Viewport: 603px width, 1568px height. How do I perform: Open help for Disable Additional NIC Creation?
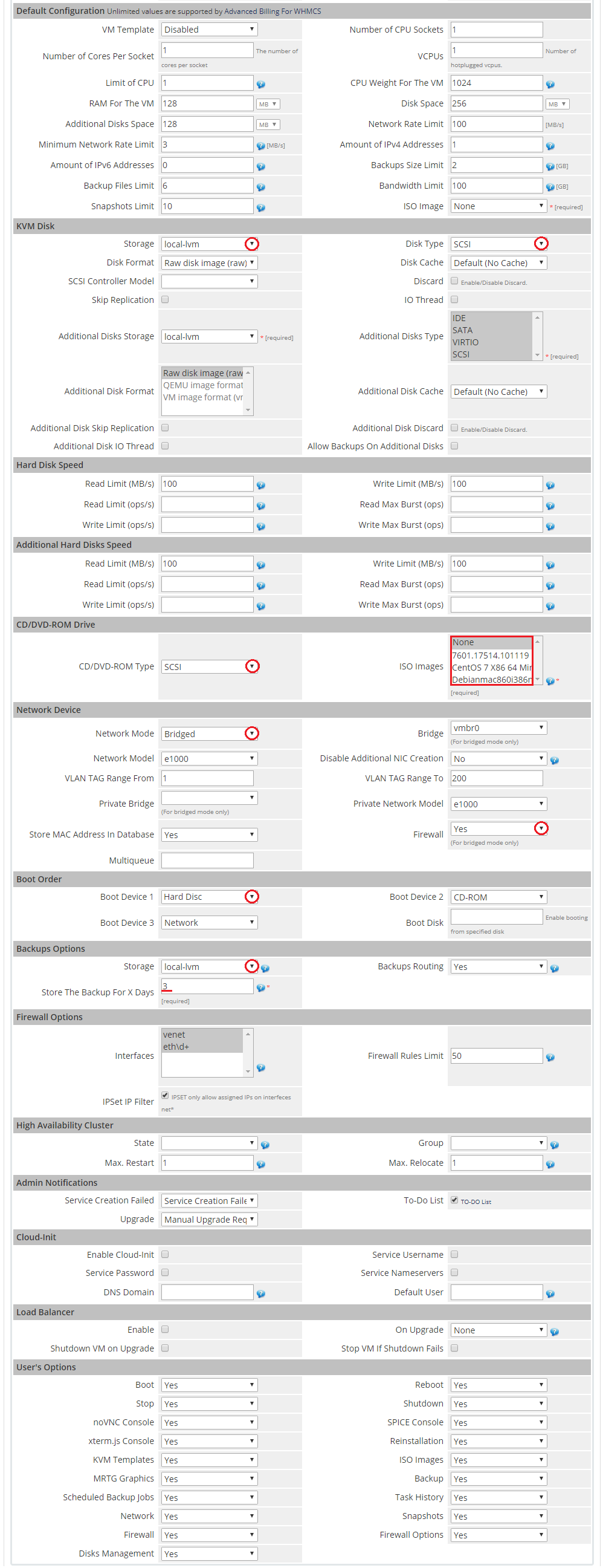(554, 760)
